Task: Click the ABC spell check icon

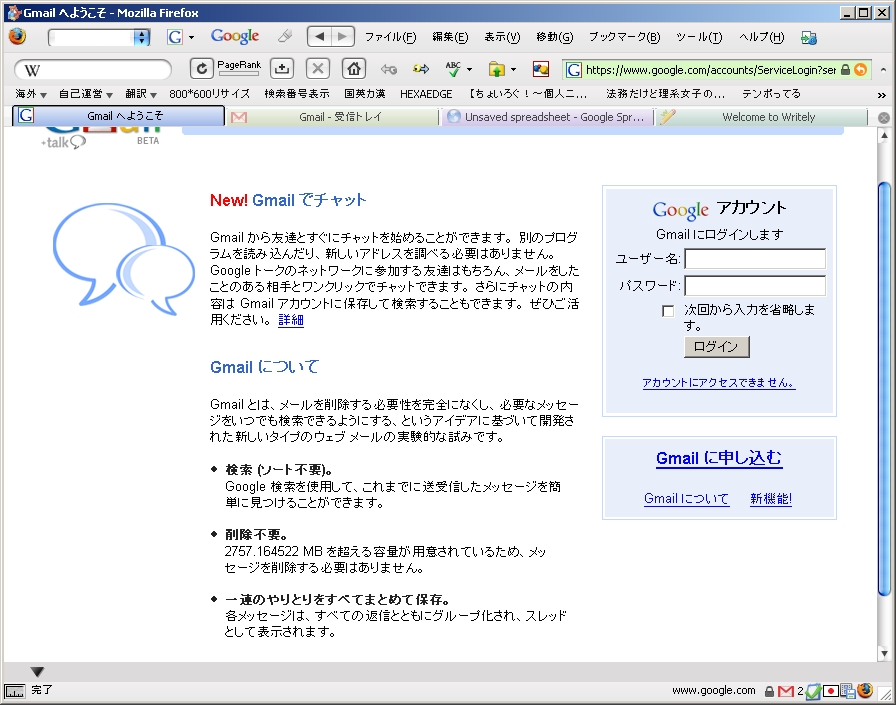Action: click(453, 69)
